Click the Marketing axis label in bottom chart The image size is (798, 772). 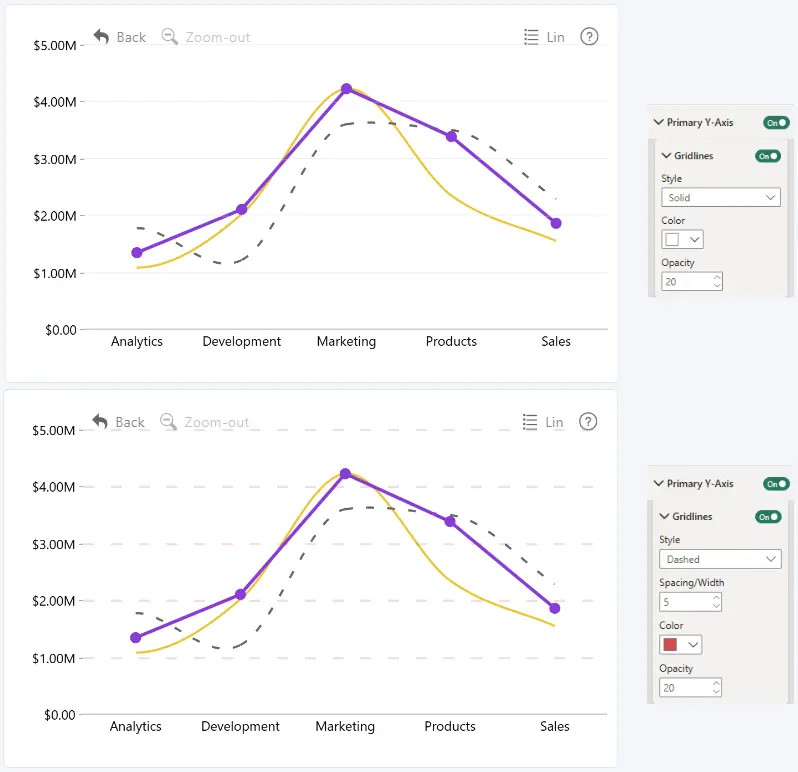[x=345, y=727]
